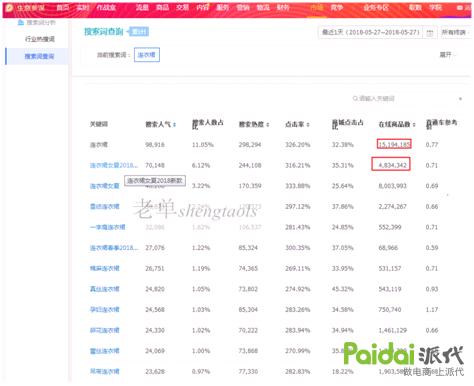The image size is (474, 386).
Task: Open the 交易 top navigation tab
Action: (182, 7)
